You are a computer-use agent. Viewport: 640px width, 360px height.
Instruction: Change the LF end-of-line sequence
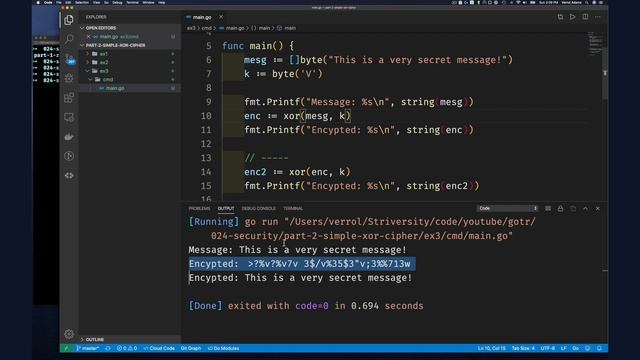click(x=563, y=348)
